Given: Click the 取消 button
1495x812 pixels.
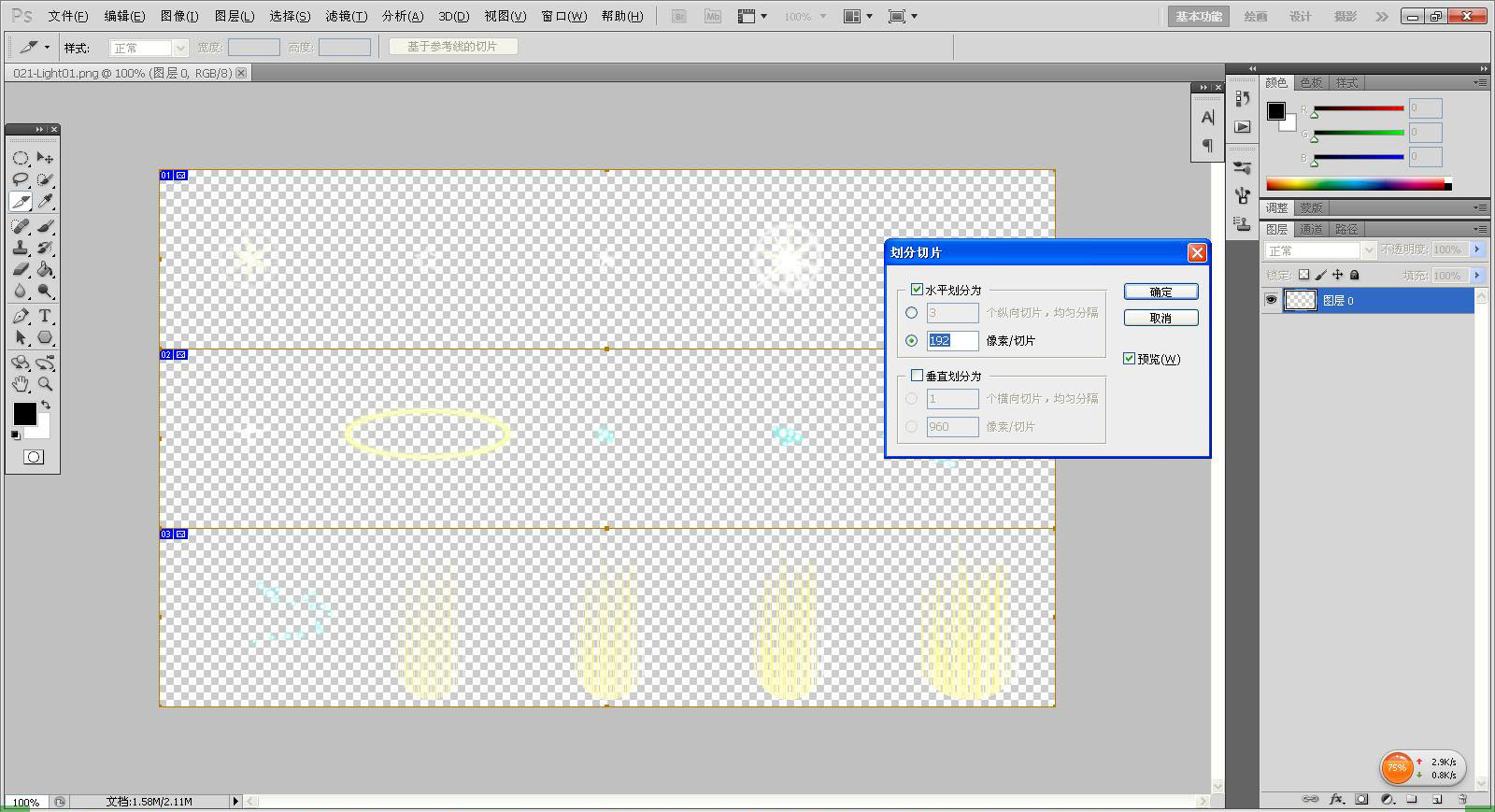Looking at the screenshot, I should 1160,318.
